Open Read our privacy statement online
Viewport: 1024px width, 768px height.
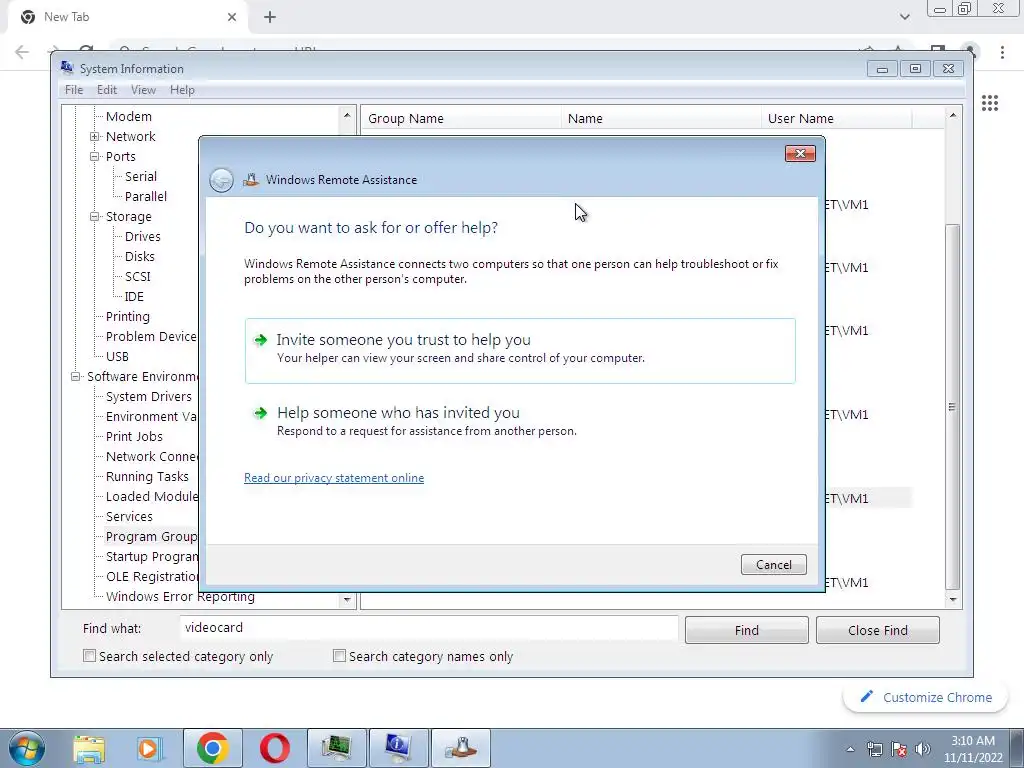[334, 478]
